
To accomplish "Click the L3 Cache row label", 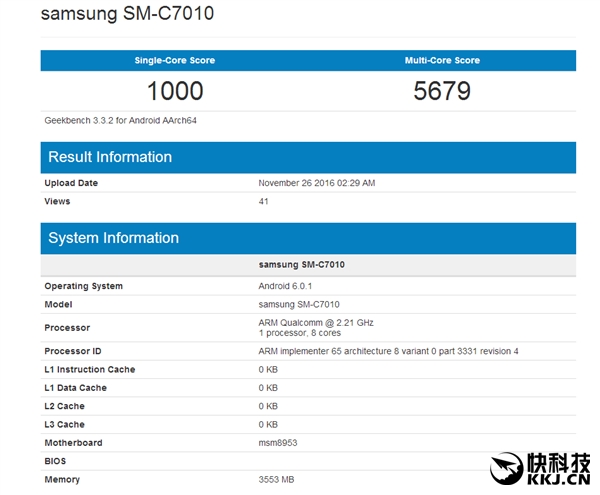I will click(x=67, y=425).
